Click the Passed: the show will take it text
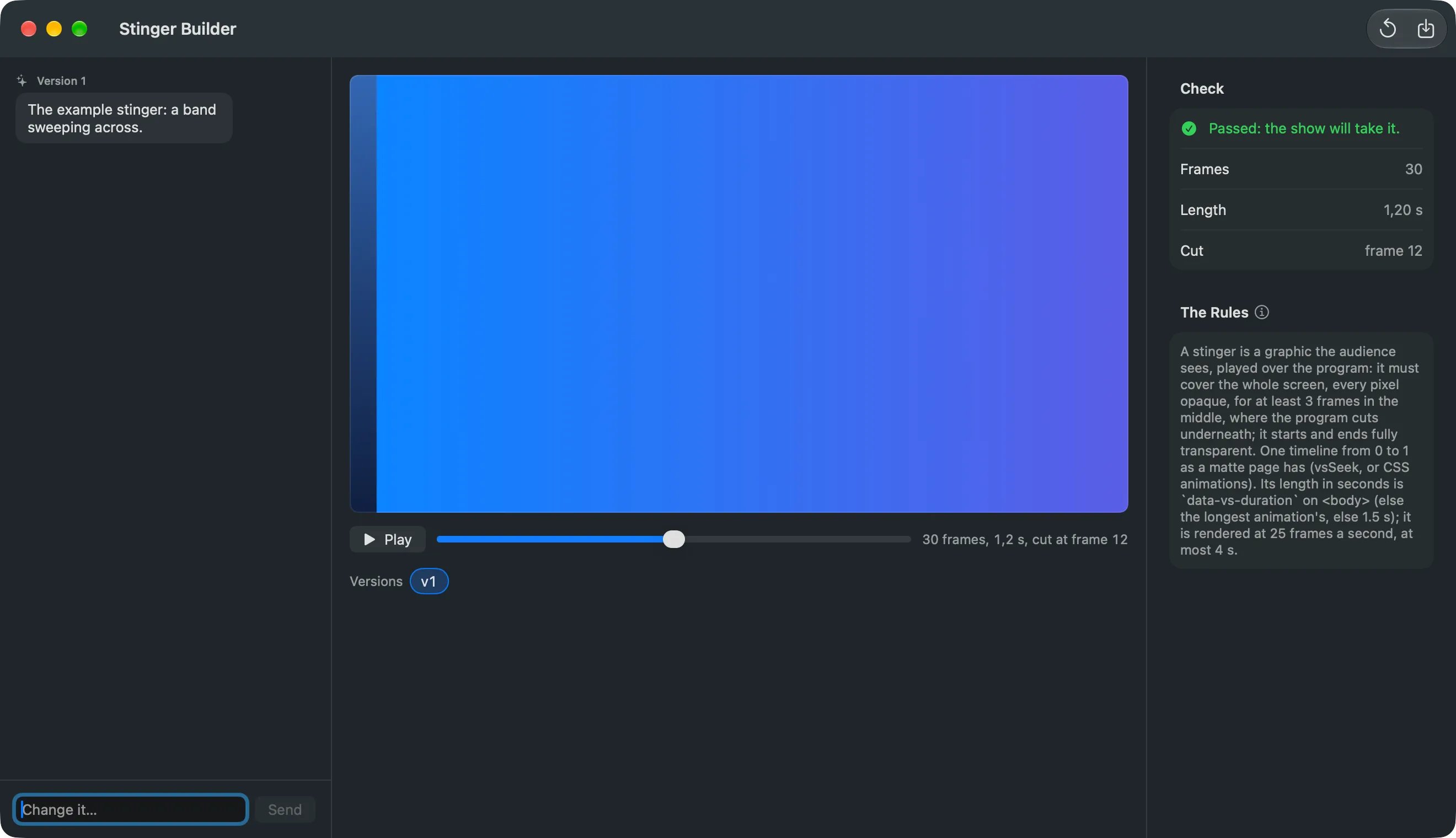 (x=1303, y=128)
